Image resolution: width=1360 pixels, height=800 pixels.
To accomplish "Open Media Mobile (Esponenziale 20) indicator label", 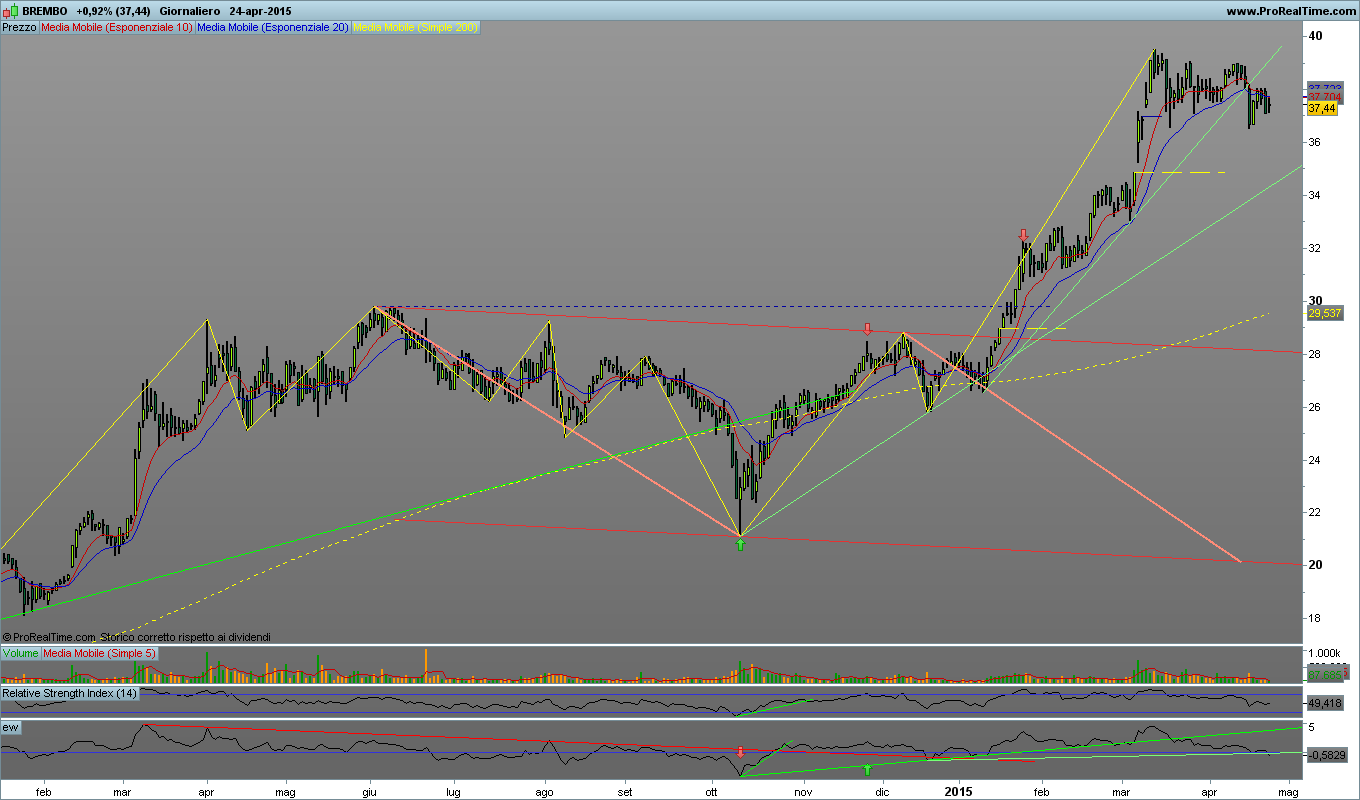I will (x=272, y=27).
